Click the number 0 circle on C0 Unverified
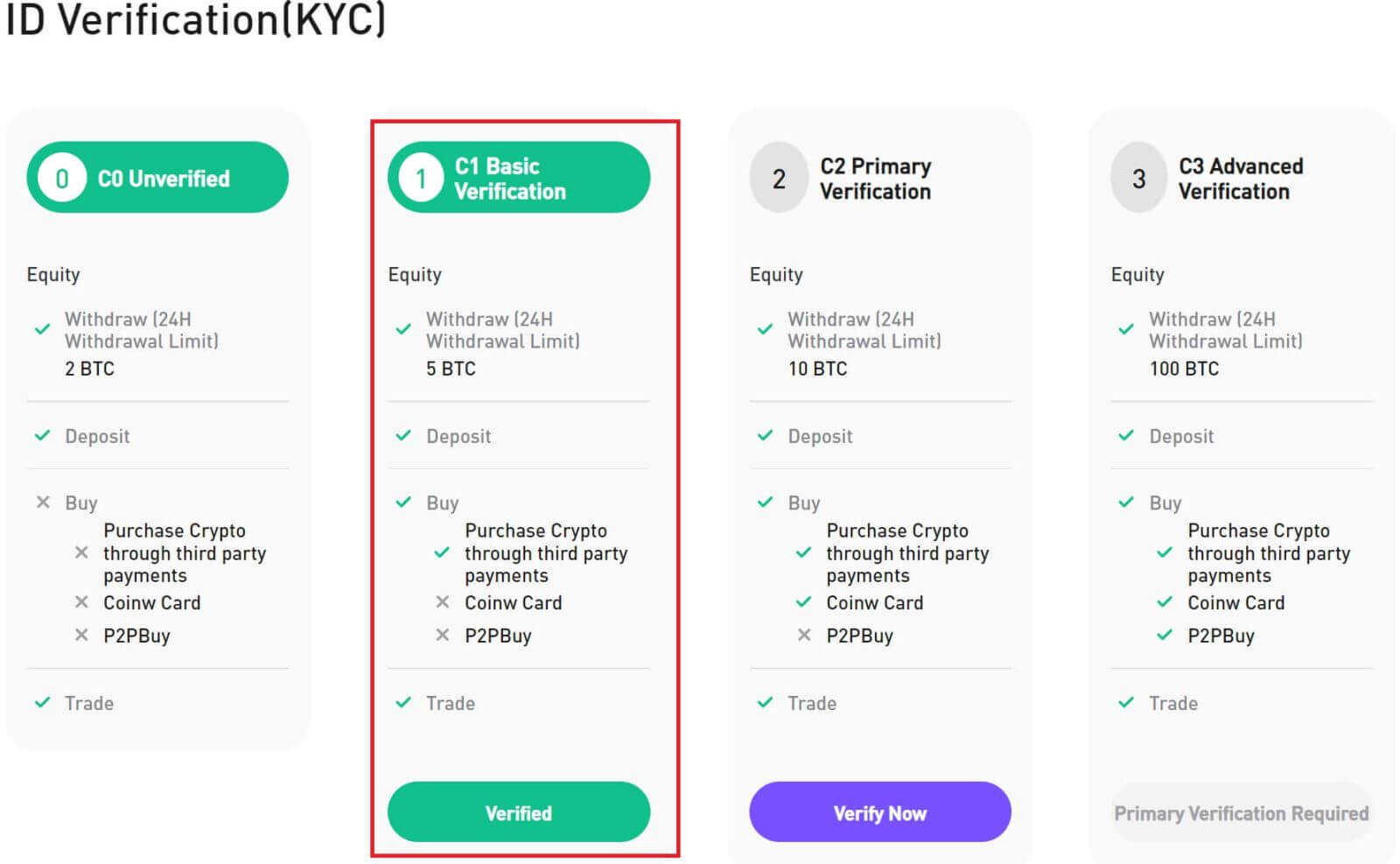The image size is (1400, 864). click(62, 178)
